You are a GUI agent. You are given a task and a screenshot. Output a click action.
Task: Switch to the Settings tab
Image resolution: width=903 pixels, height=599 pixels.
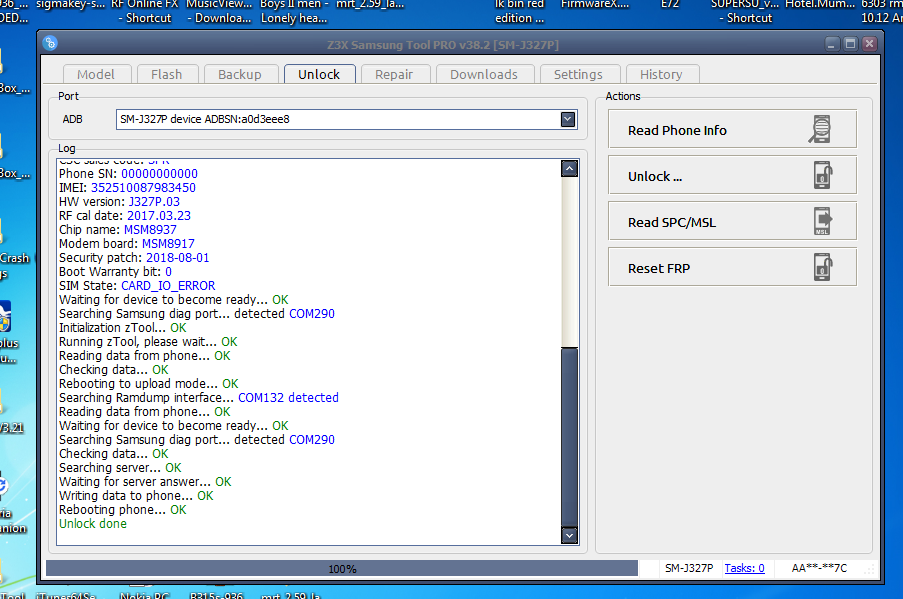point(578,74)
